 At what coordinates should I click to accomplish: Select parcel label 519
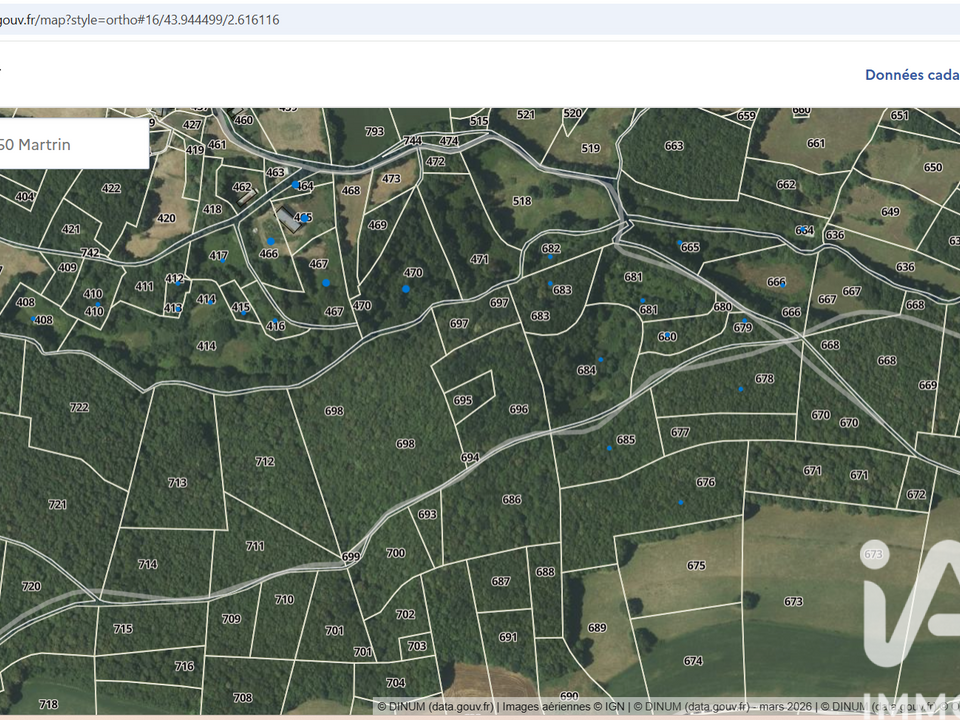click(x=591, y=148)
